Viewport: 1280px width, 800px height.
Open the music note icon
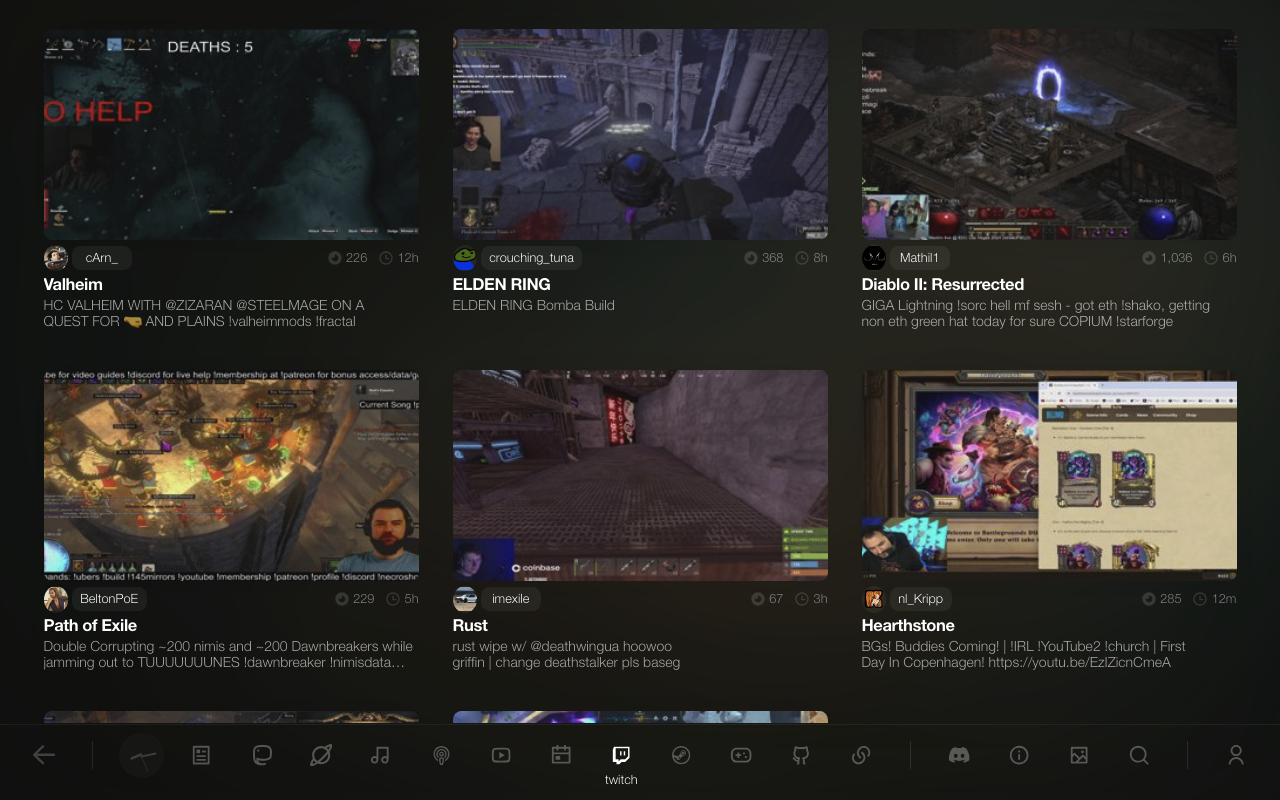pos(380,755)
